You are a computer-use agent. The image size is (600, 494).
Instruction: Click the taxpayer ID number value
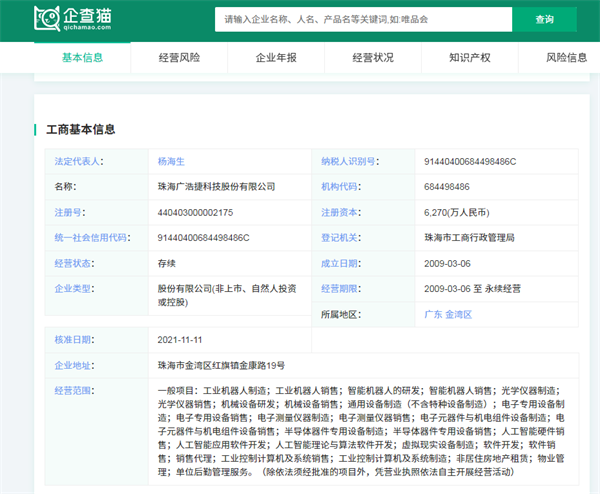tap(468, 160)
